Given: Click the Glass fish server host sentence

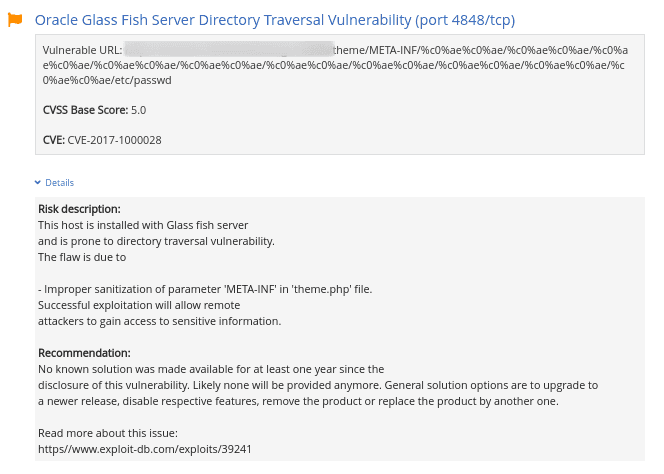Looking at the screenshot, I should coord(143,225).
